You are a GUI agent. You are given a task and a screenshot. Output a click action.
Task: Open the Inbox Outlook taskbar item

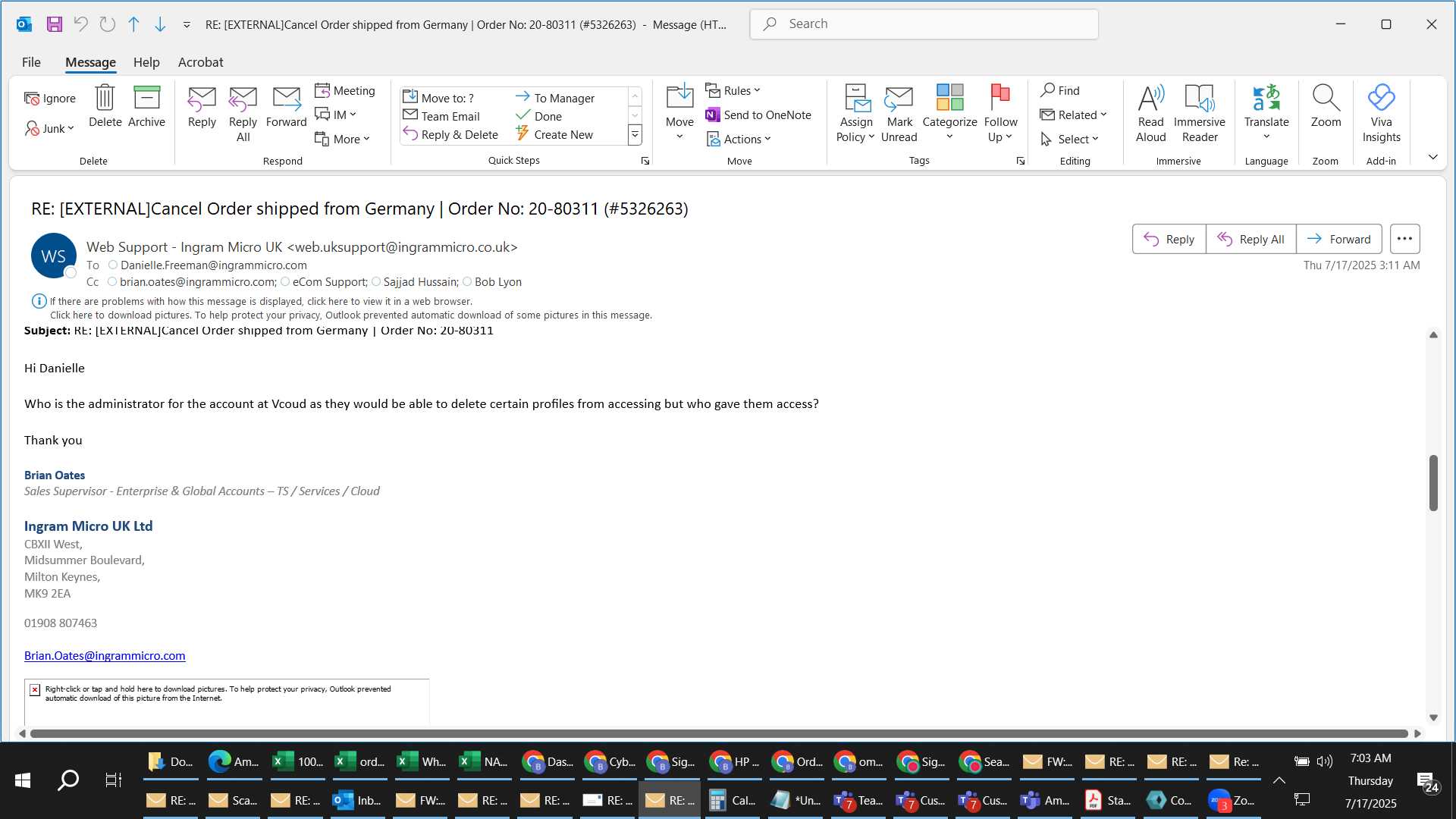point(357,800)
